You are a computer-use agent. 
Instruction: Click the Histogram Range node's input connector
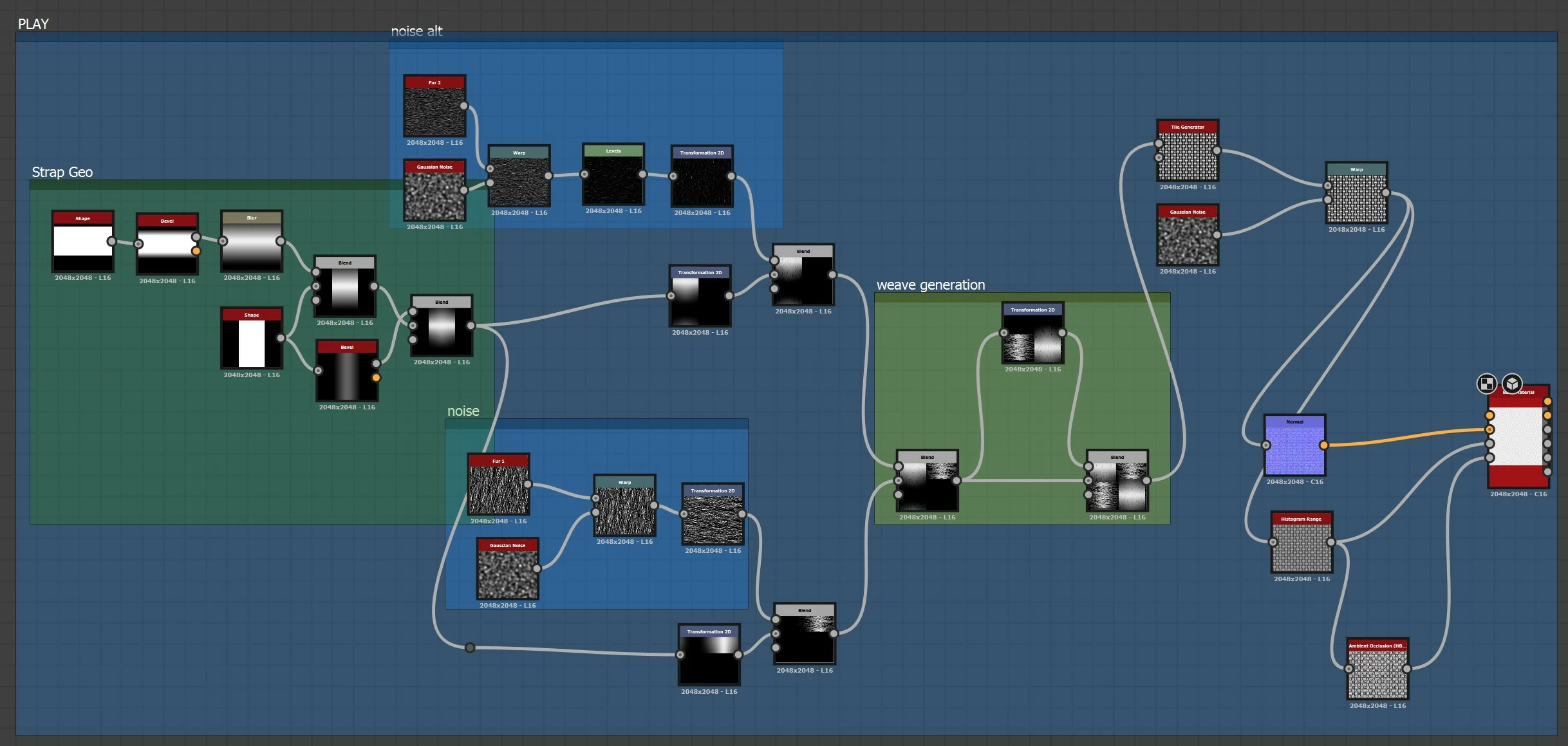tap(1273, 542)
